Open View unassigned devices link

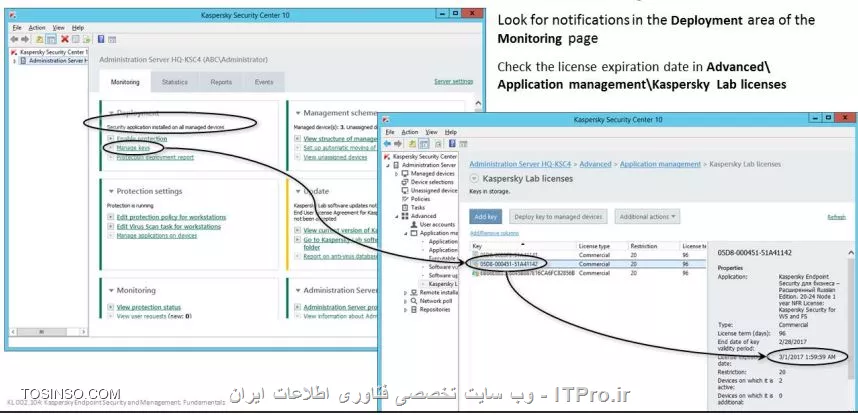coord(335,157)
